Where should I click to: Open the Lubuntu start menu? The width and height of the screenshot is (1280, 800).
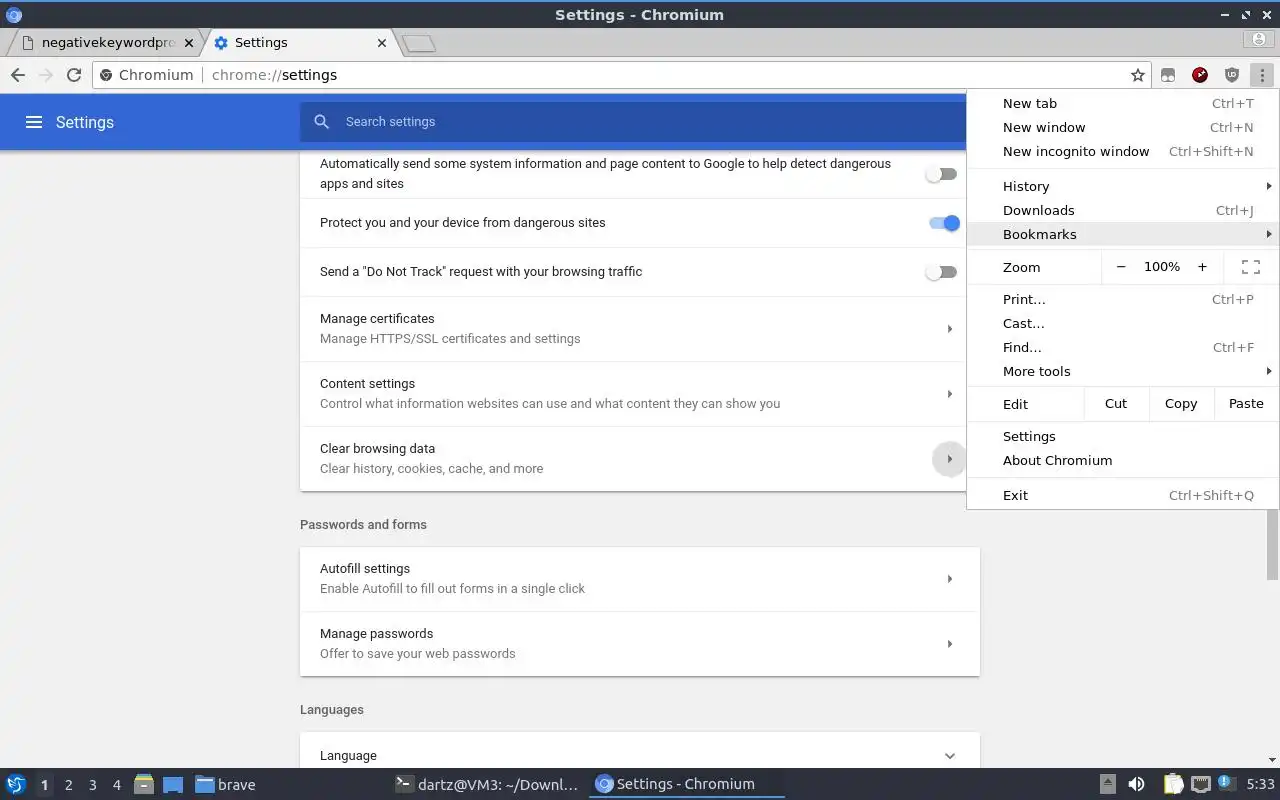15,784
